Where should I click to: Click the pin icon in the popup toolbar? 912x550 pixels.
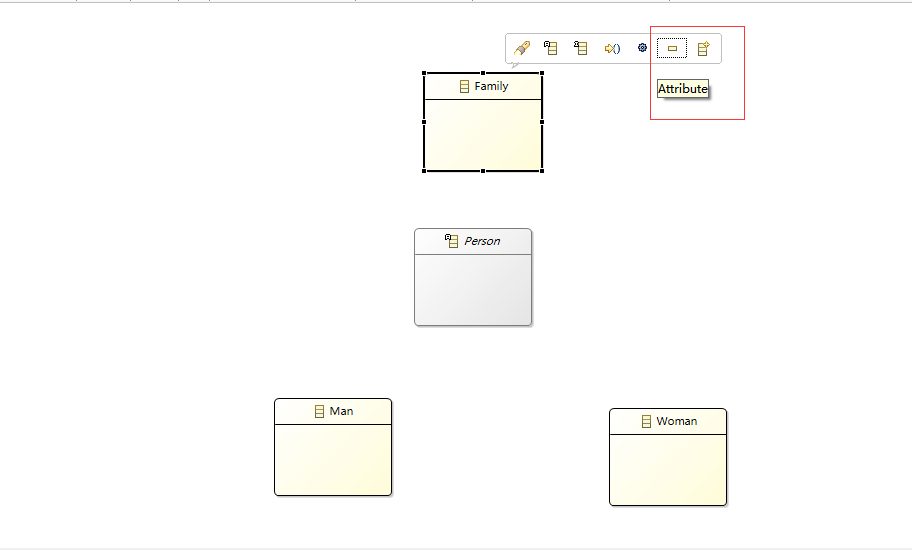pos(522,48)
